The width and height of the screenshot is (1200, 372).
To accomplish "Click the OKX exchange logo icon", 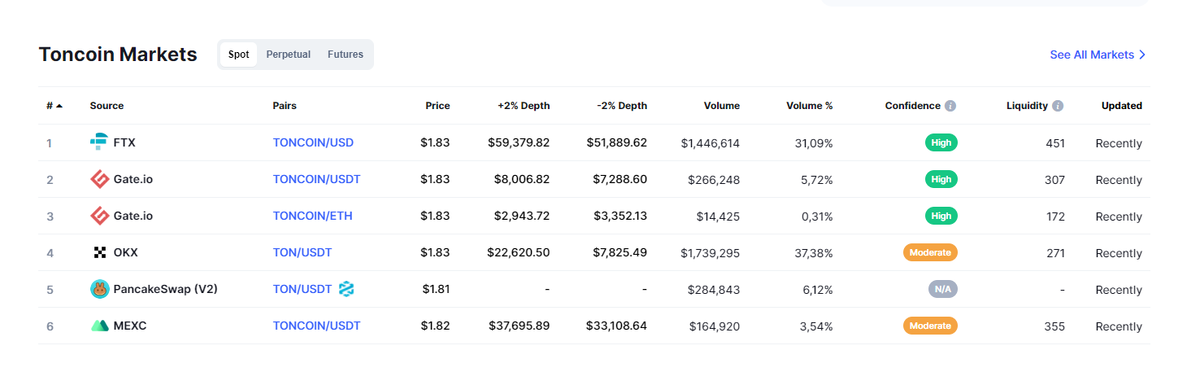I will click(99, 253).
